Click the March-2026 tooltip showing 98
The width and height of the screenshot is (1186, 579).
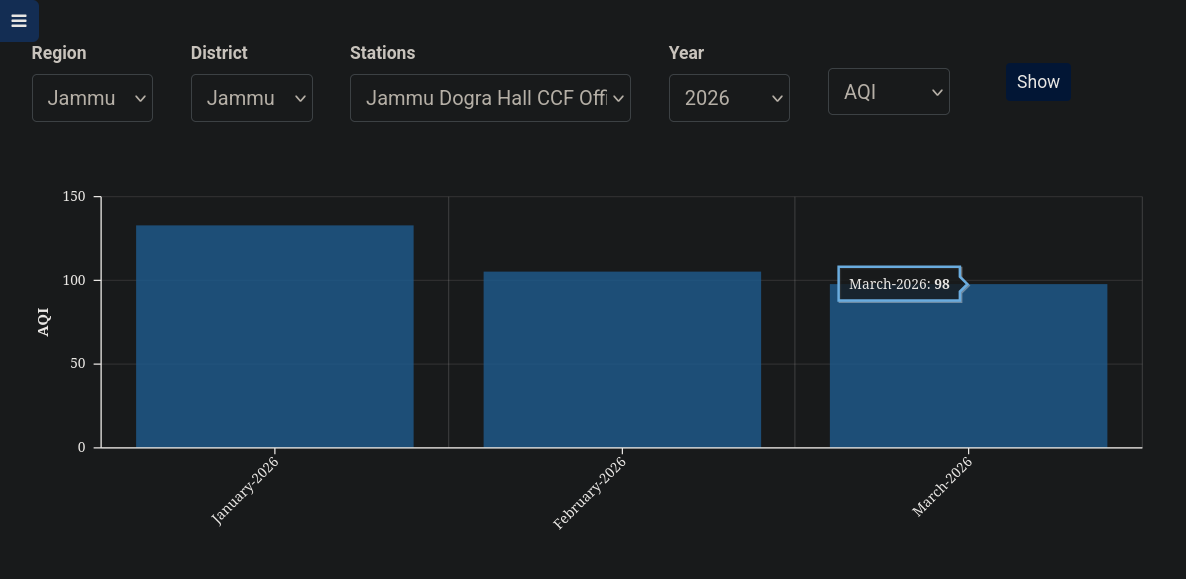point(898,284)
